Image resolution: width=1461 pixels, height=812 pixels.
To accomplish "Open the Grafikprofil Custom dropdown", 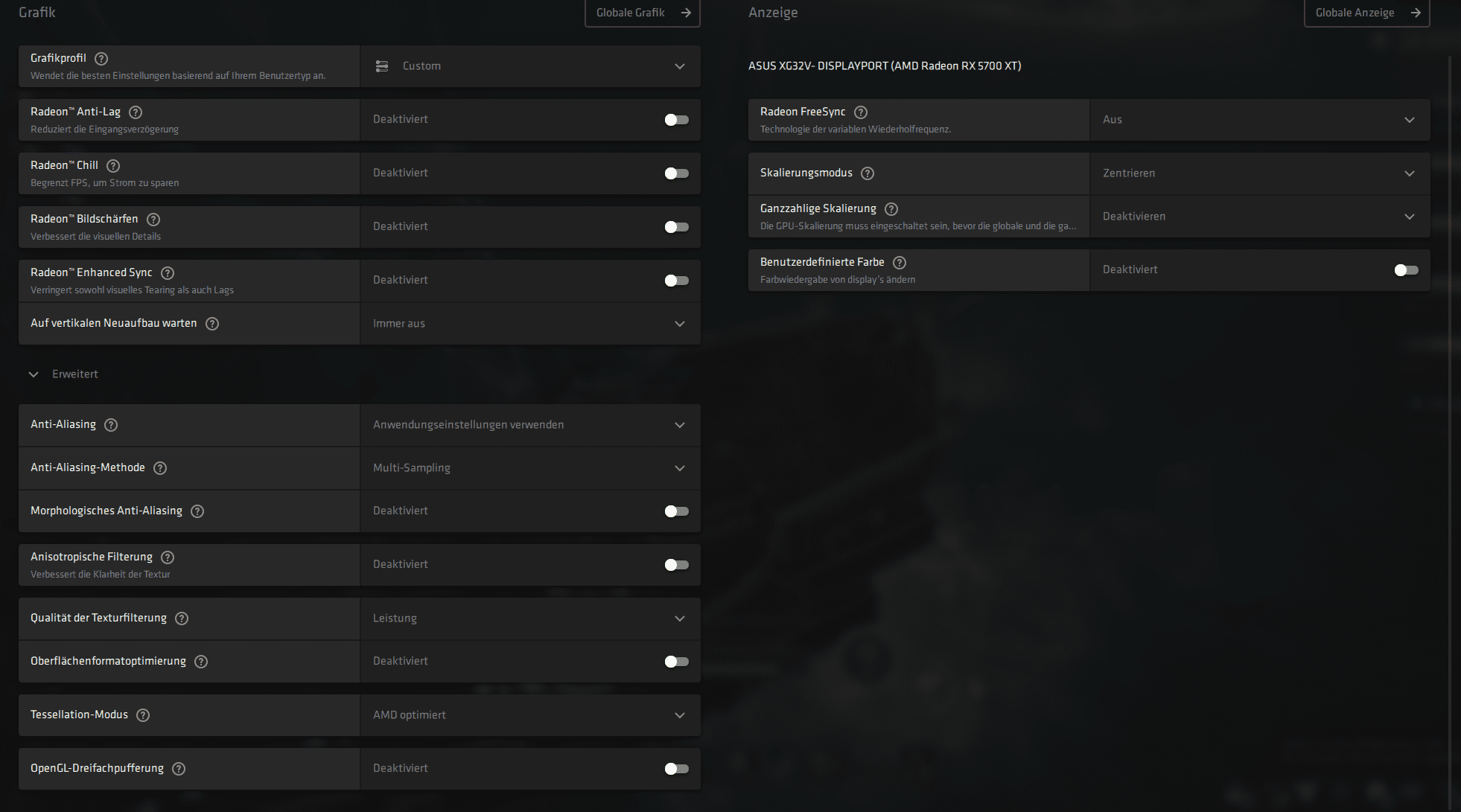I will pyautogui.click(x=530, y=66).
